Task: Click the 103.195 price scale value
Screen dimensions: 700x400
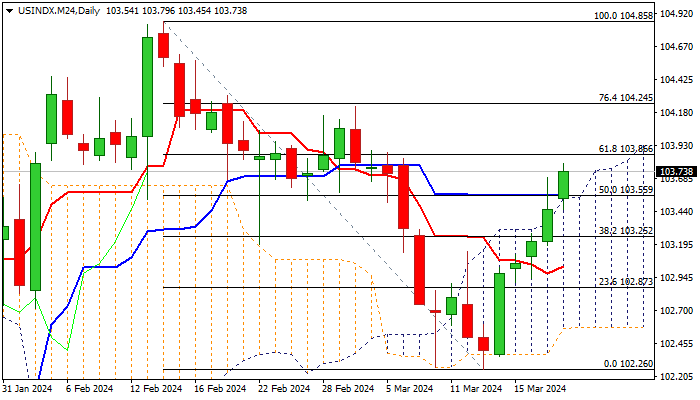Action: pyautogui.click(x=676, y=245)
